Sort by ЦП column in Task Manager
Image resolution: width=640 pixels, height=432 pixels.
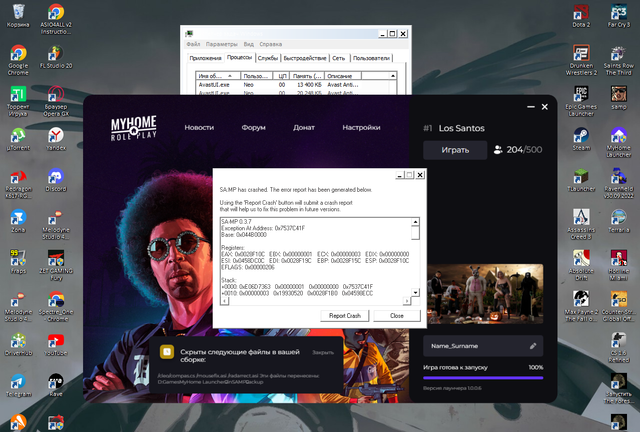pos(282,76)
